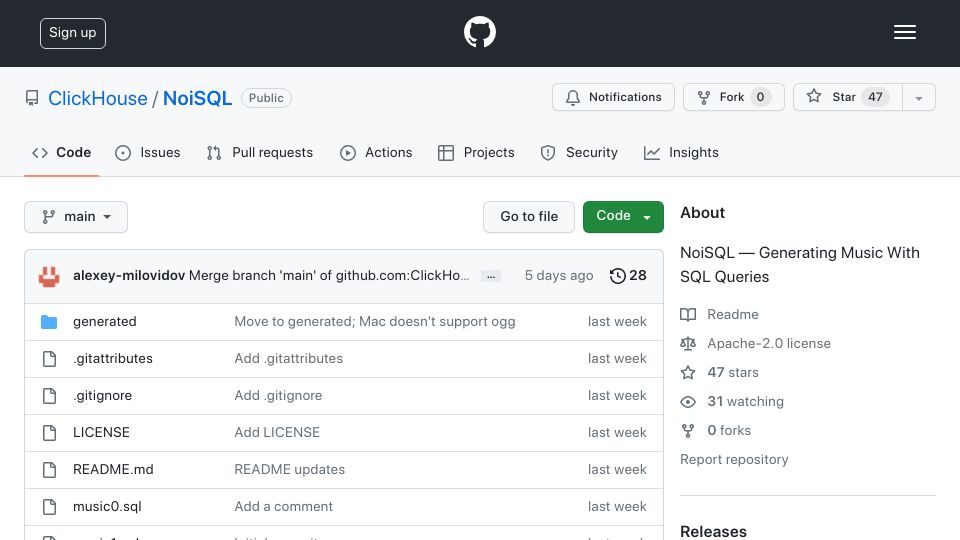Switch to the Issues tab
Viewport: 960px width, 540px height.
(x=148, y=152)
